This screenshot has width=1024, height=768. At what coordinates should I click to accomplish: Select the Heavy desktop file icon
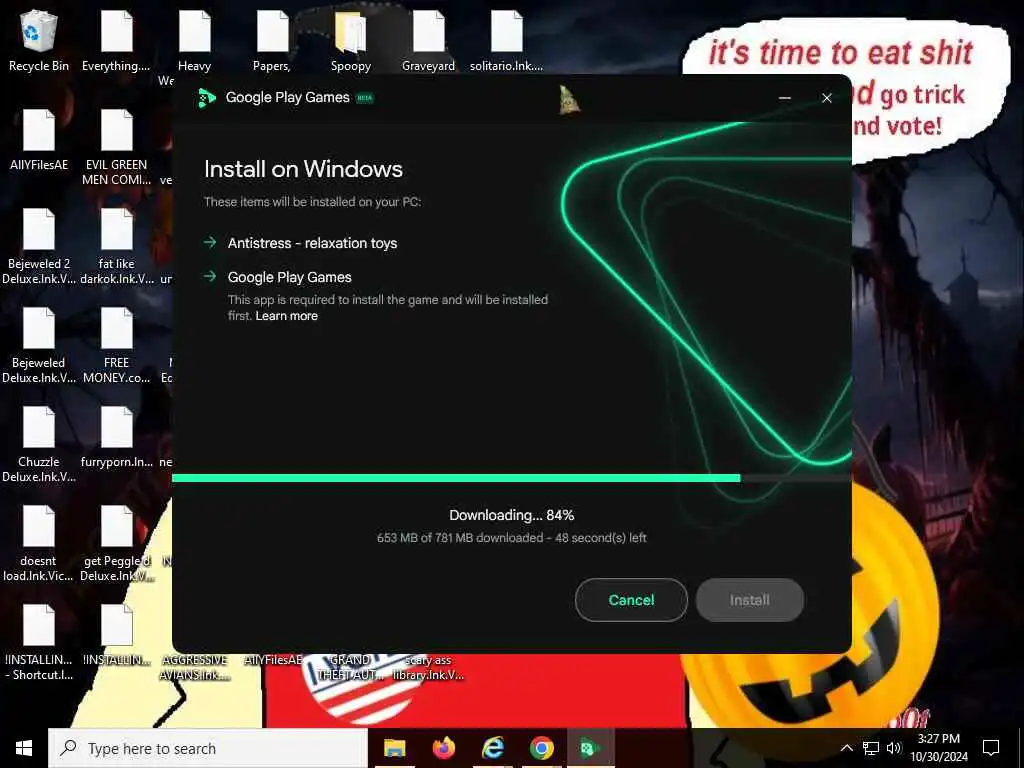(195, 40)
